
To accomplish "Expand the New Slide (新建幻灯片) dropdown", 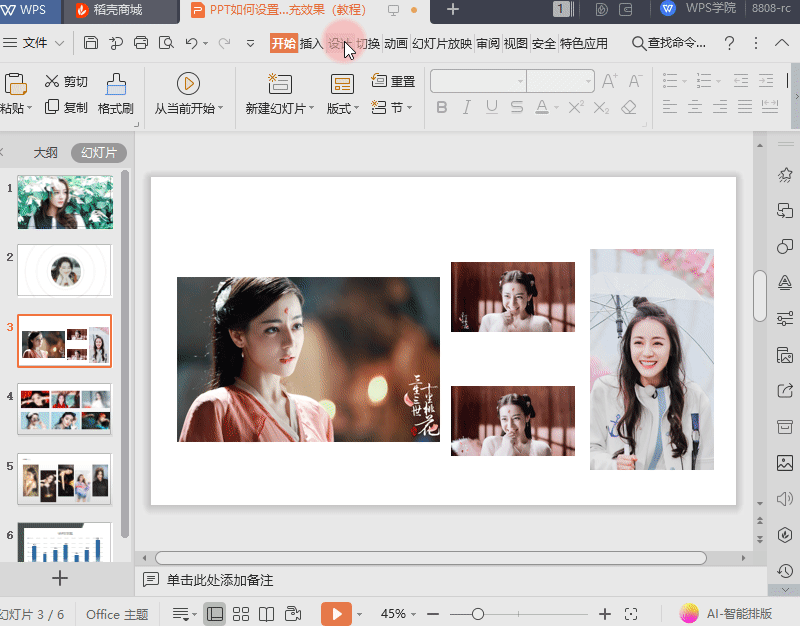I will point(312,108).
